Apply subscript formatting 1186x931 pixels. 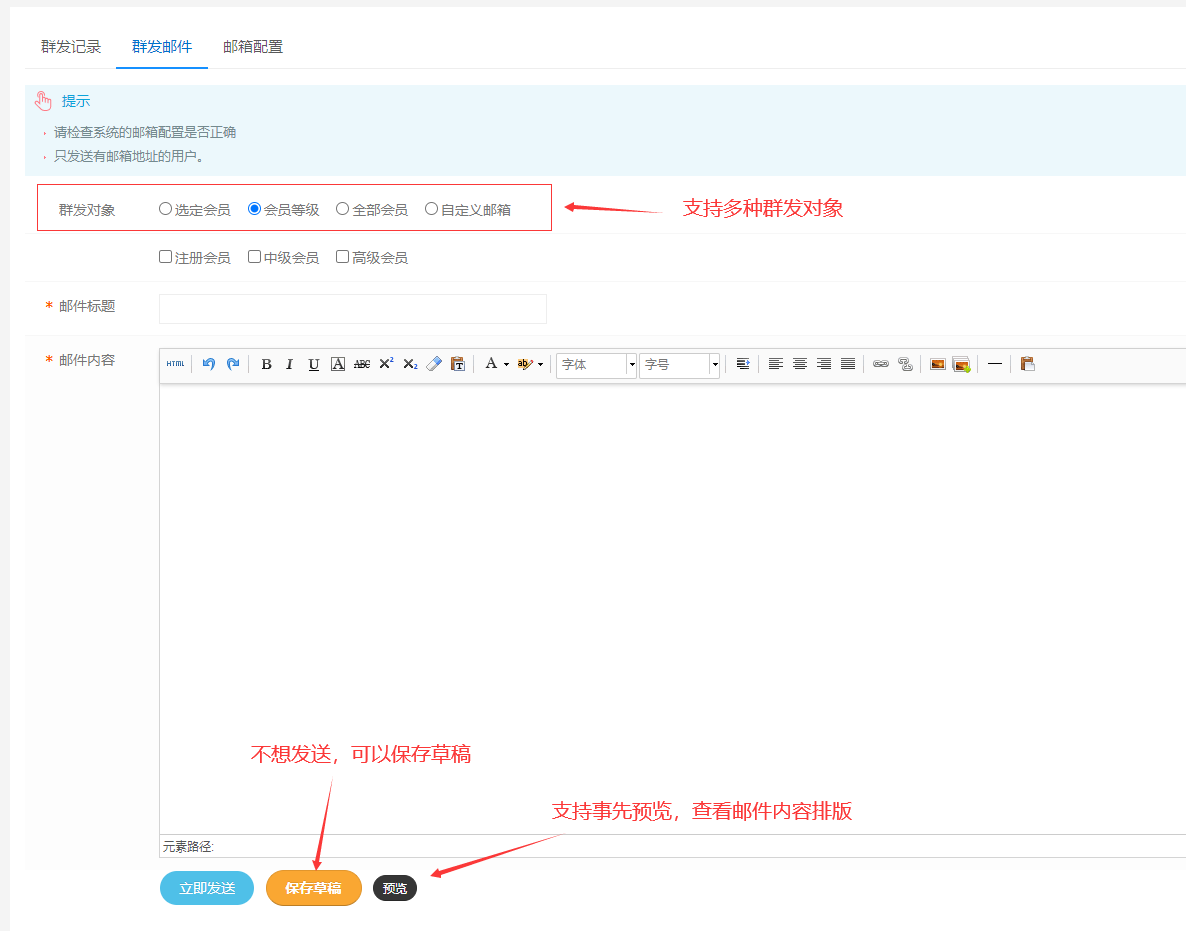click(410, 365)
